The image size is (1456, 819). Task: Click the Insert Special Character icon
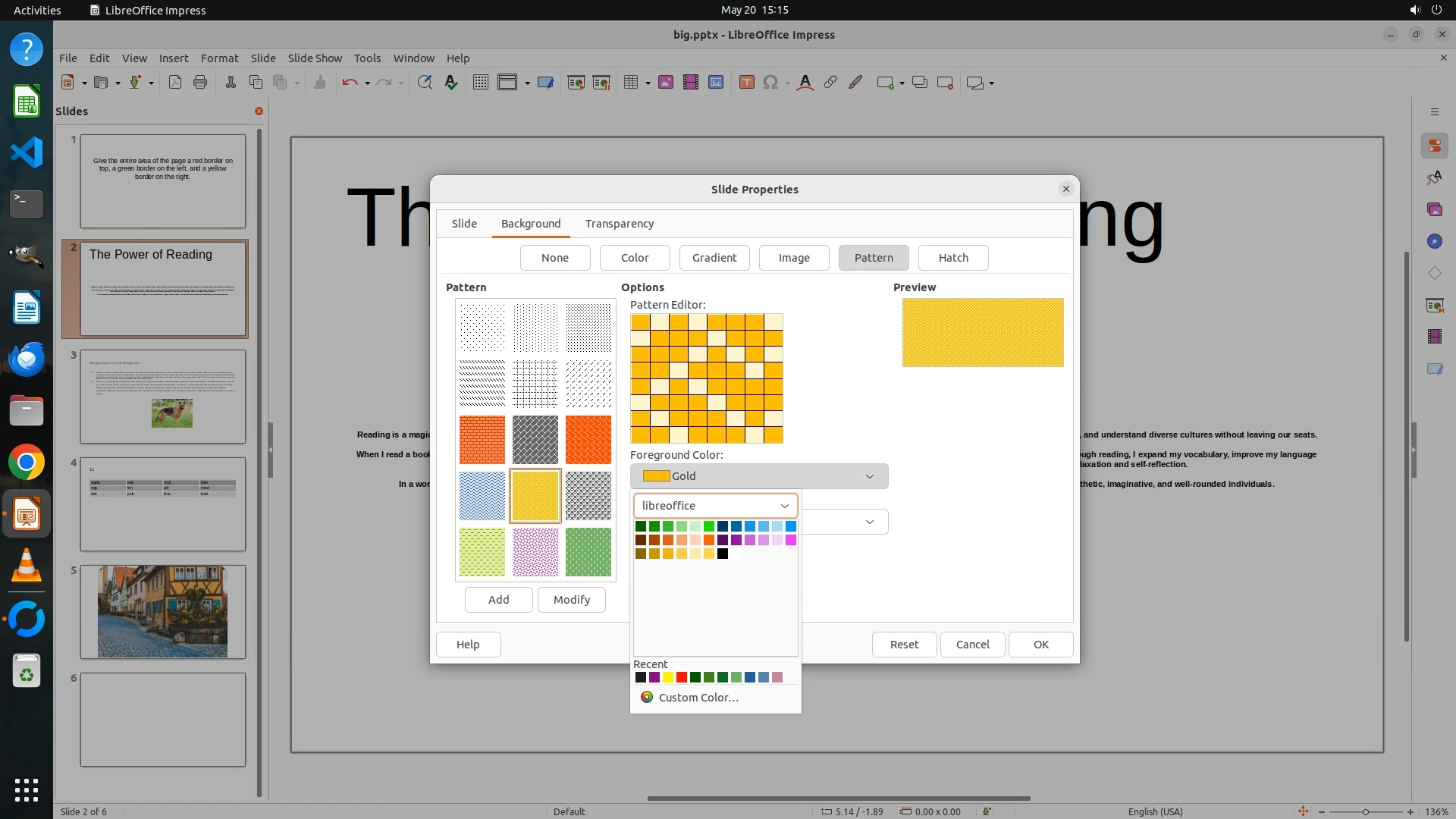click(770, 83)
